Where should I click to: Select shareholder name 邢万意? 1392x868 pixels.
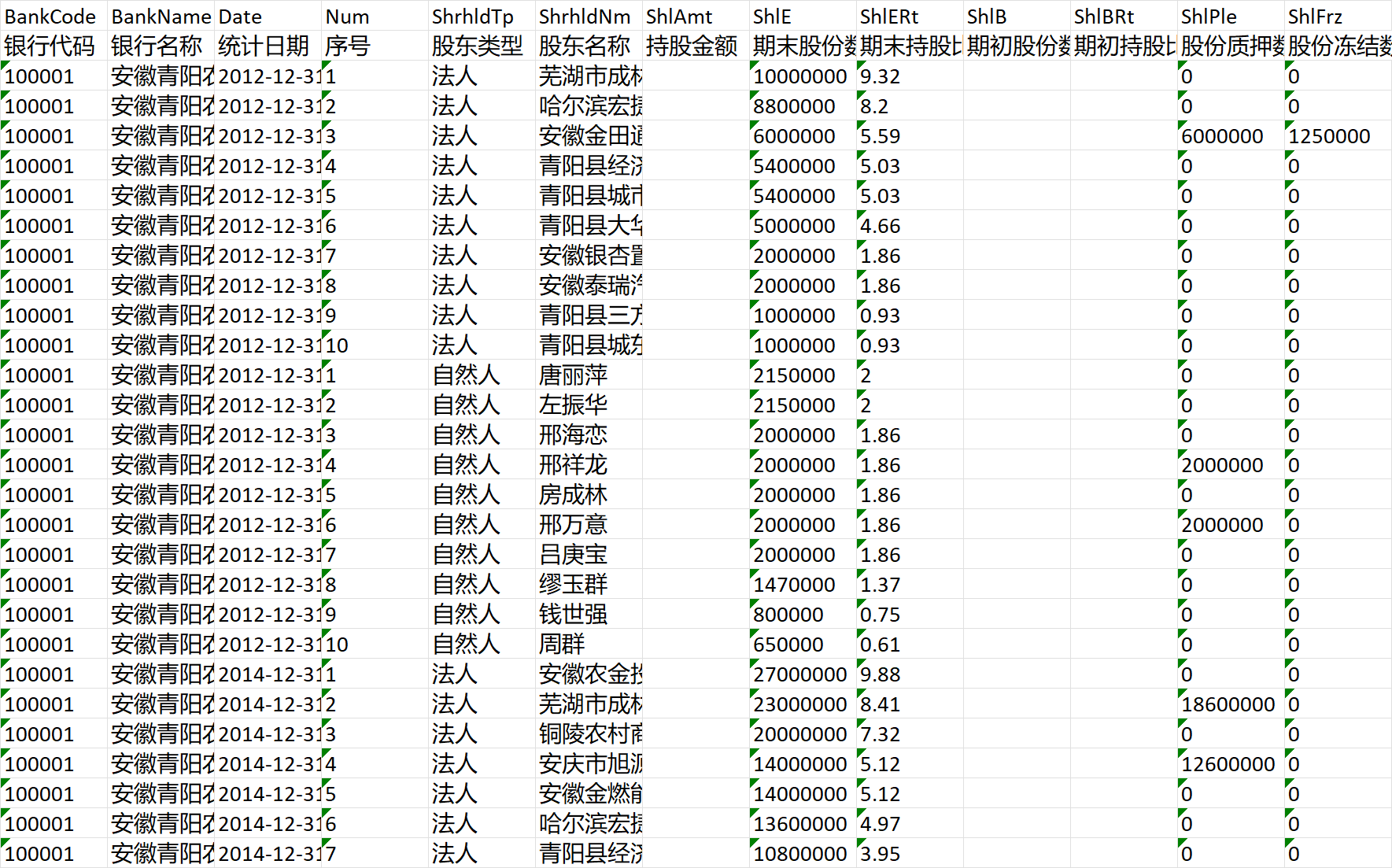[x=589, y=524]
